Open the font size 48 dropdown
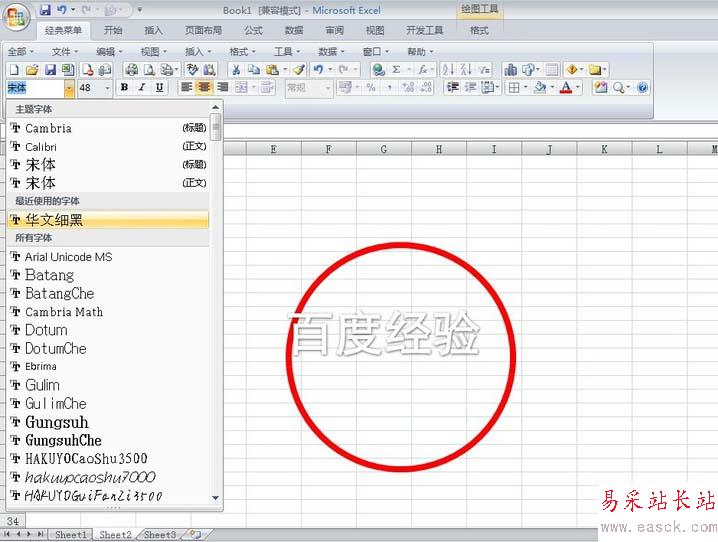 (x=108, y=88)
